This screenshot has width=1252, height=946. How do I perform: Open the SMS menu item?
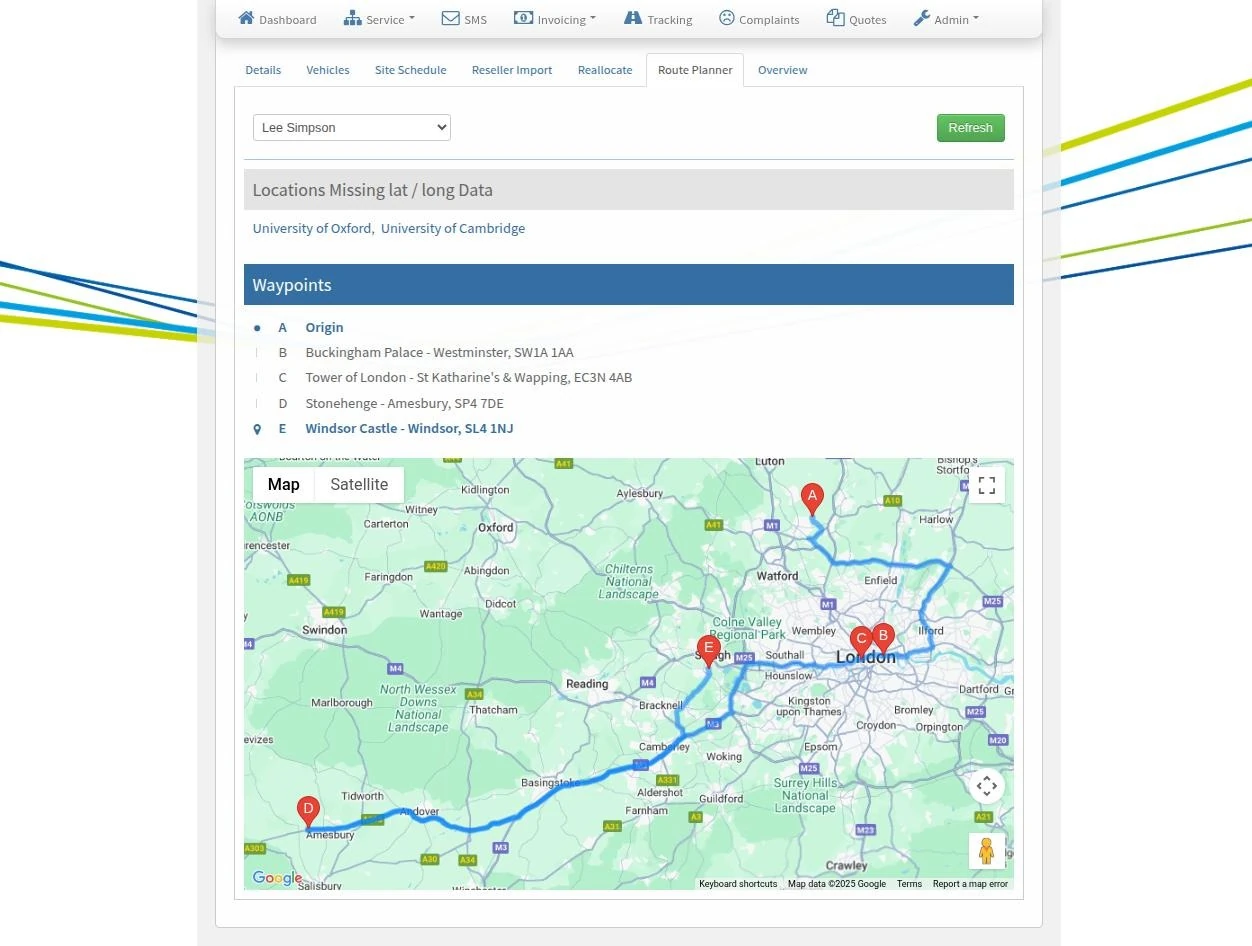464,19
